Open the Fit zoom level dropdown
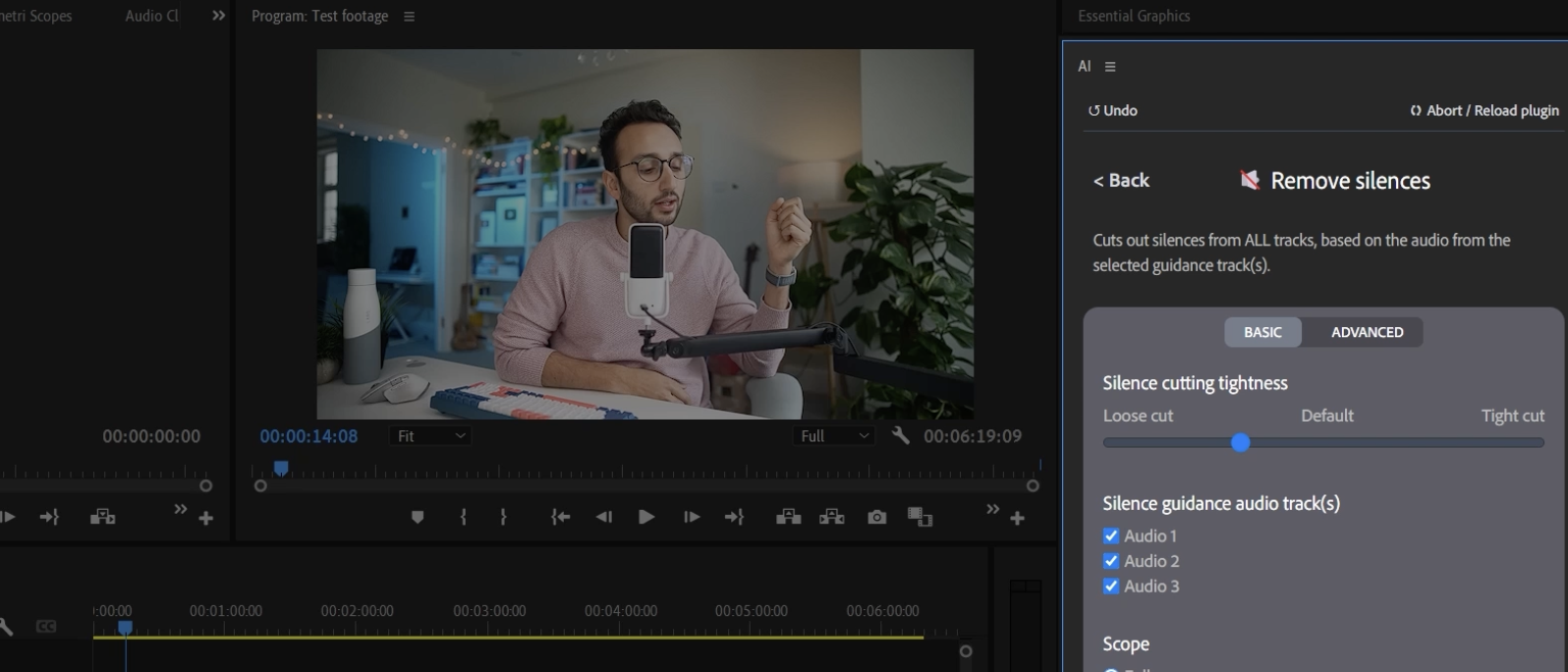This screenshot has width=1568, height=672. [431, 435]
